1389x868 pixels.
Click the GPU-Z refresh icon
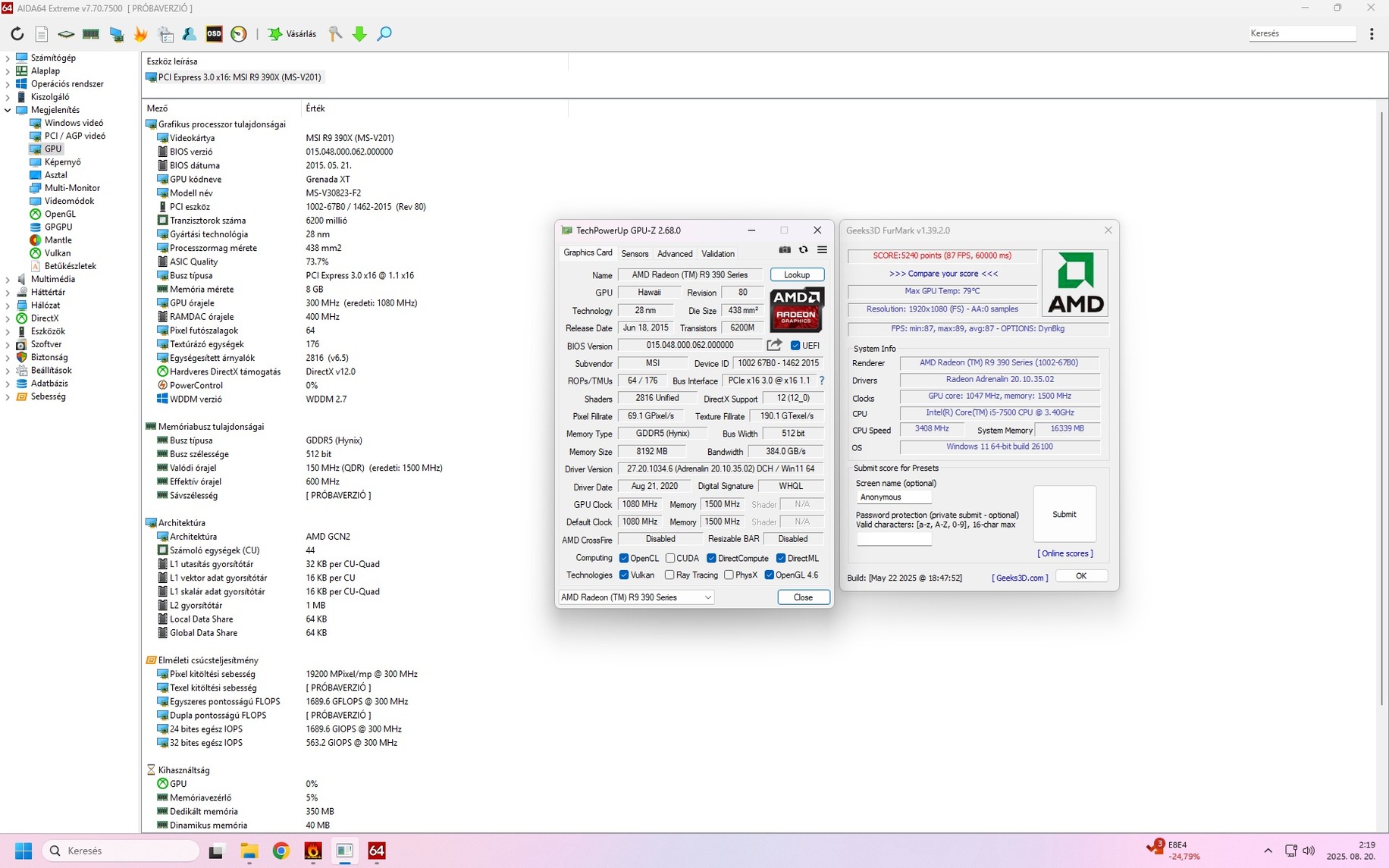coord(804,249)
